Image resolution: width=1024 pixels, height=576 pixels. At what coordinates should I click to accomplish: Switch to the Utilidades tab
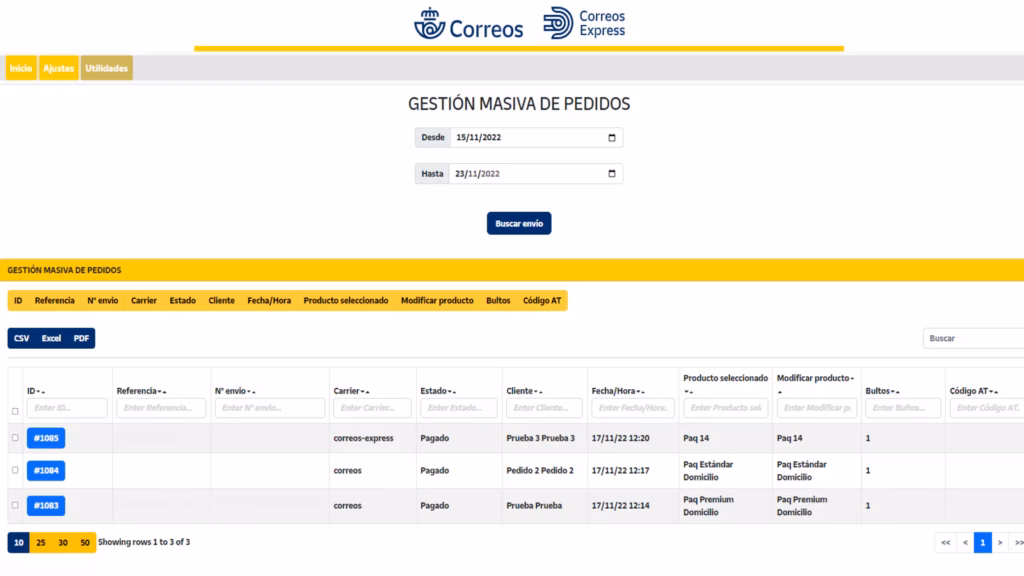click(x=106, y=68)
